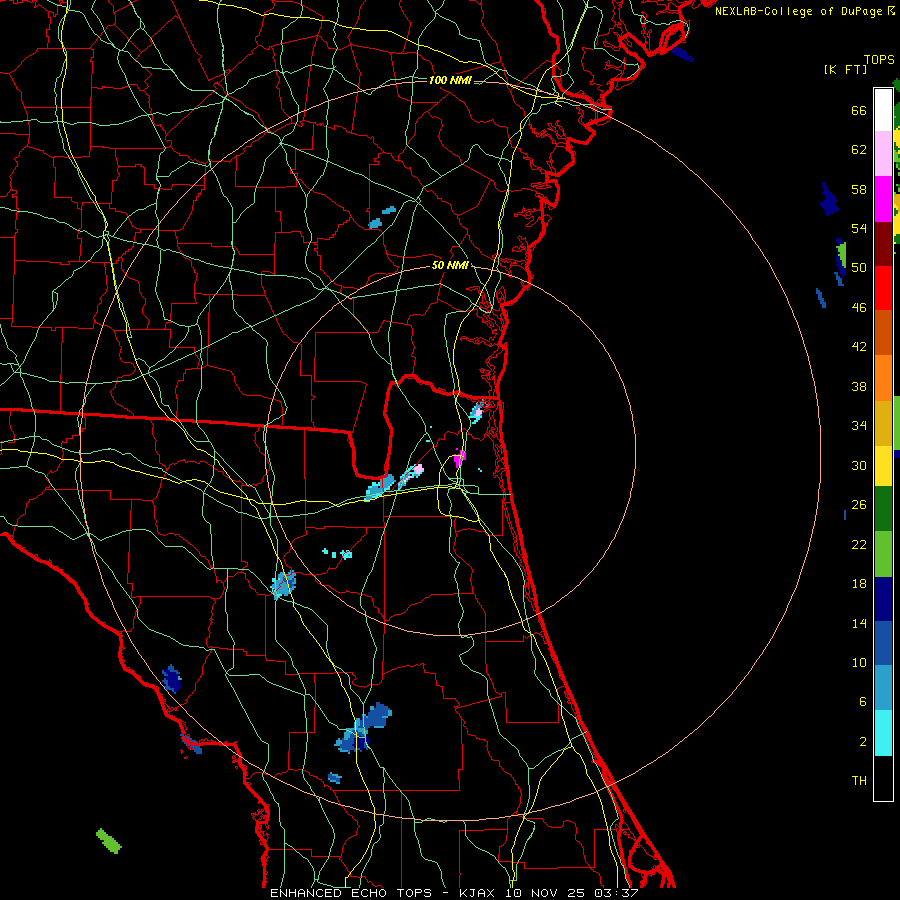Screen dimensions: 900x900
Task: Click legend value "26"
Action: coord(859,505)
